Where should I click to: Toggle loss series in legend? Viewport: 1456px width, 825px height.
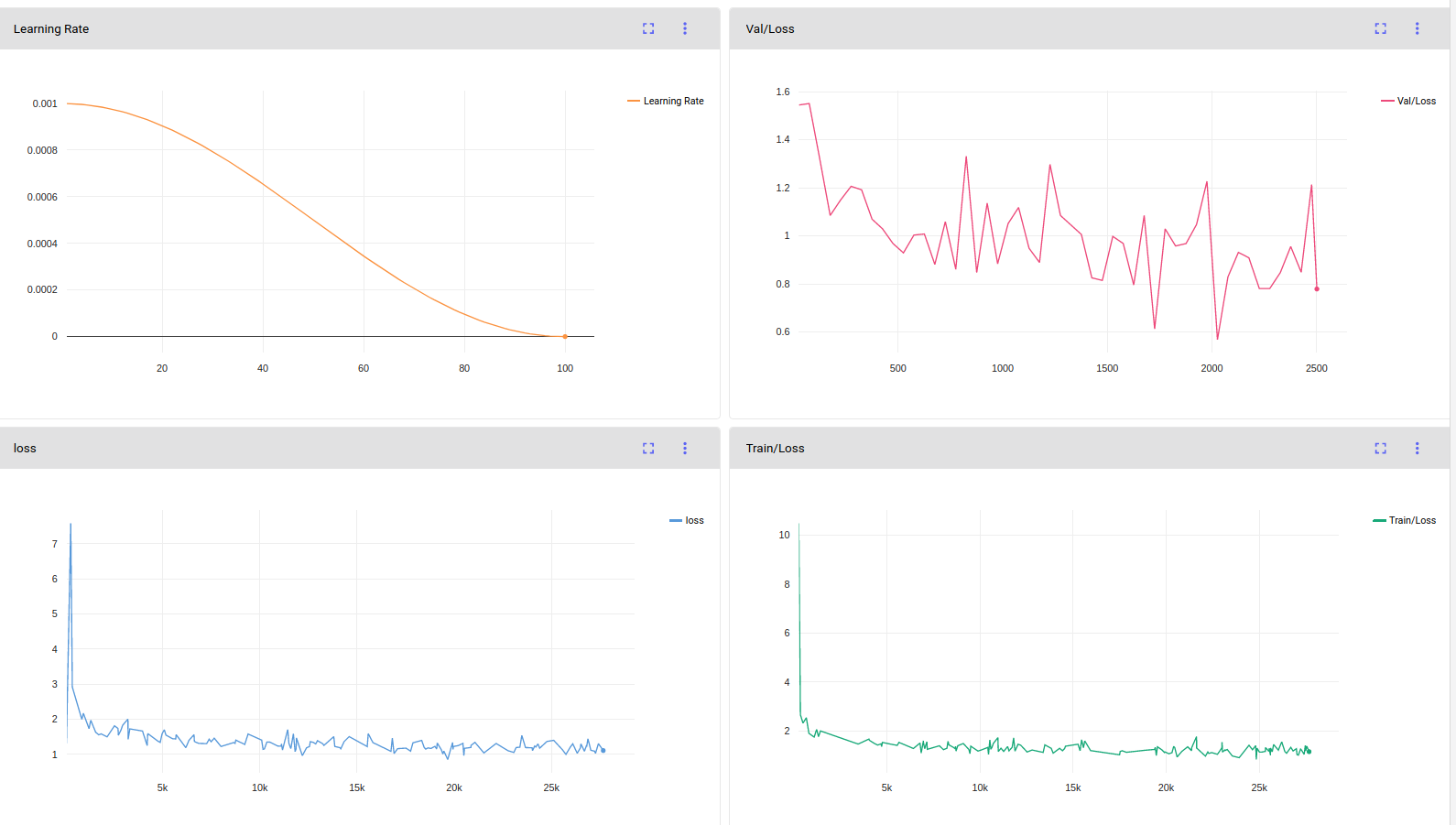click(x=687, y=520)
